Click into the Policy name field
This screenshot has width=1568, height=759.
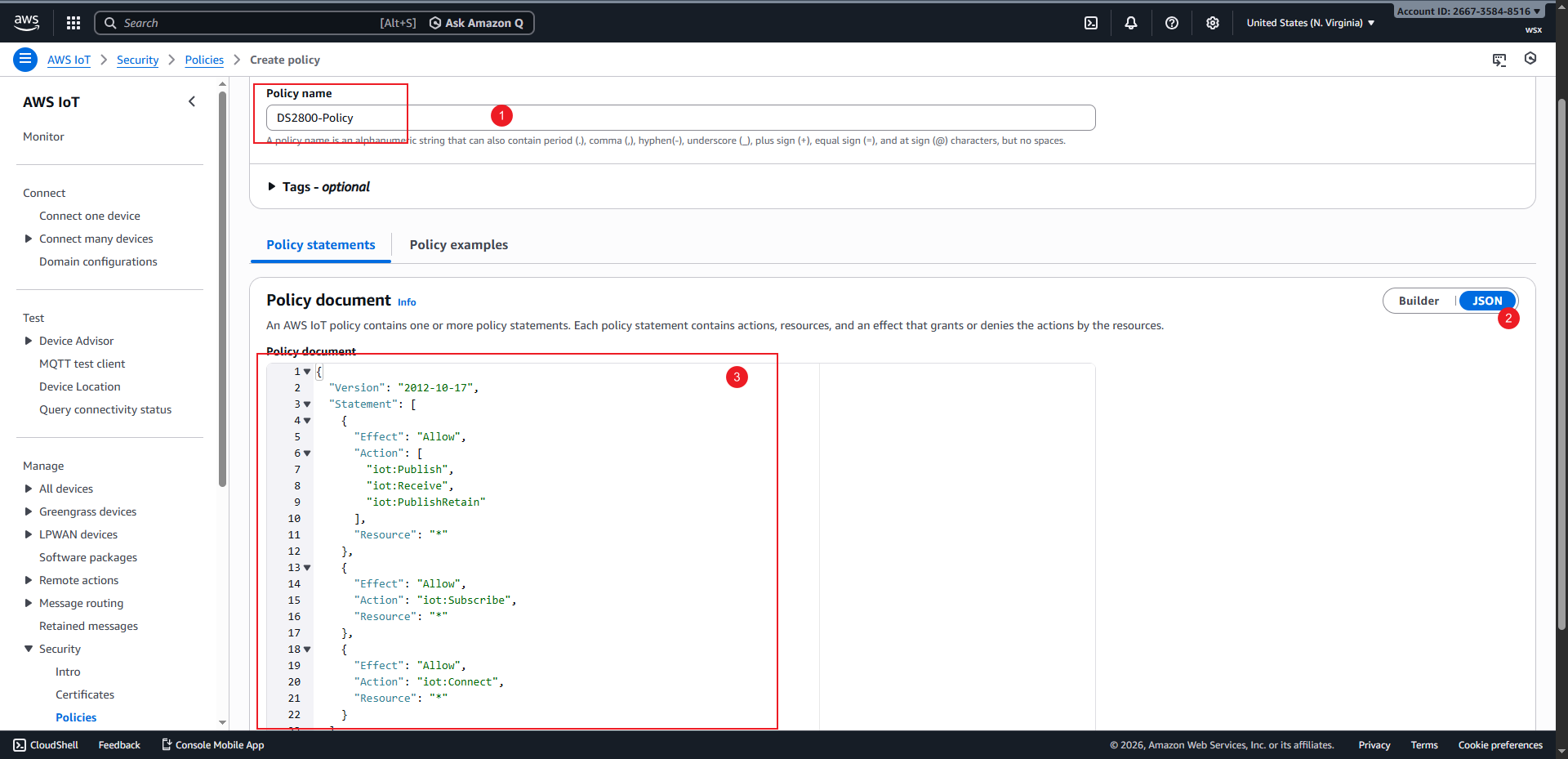point(679,118)
